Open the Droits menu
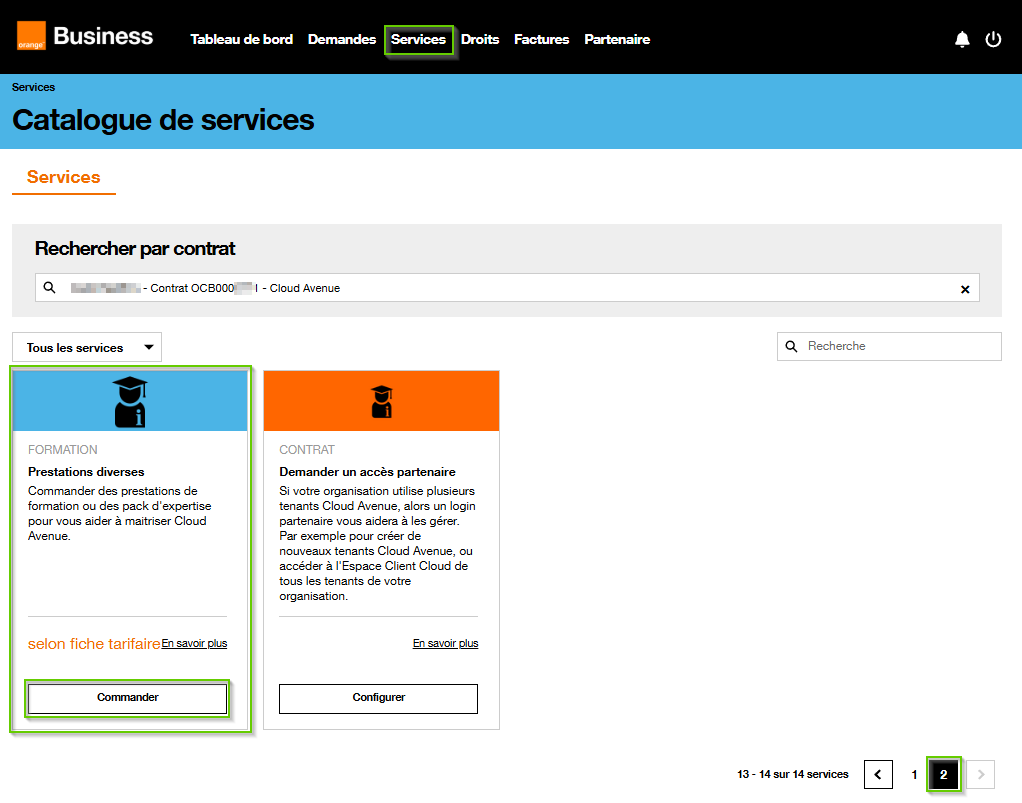 (480, 40)
